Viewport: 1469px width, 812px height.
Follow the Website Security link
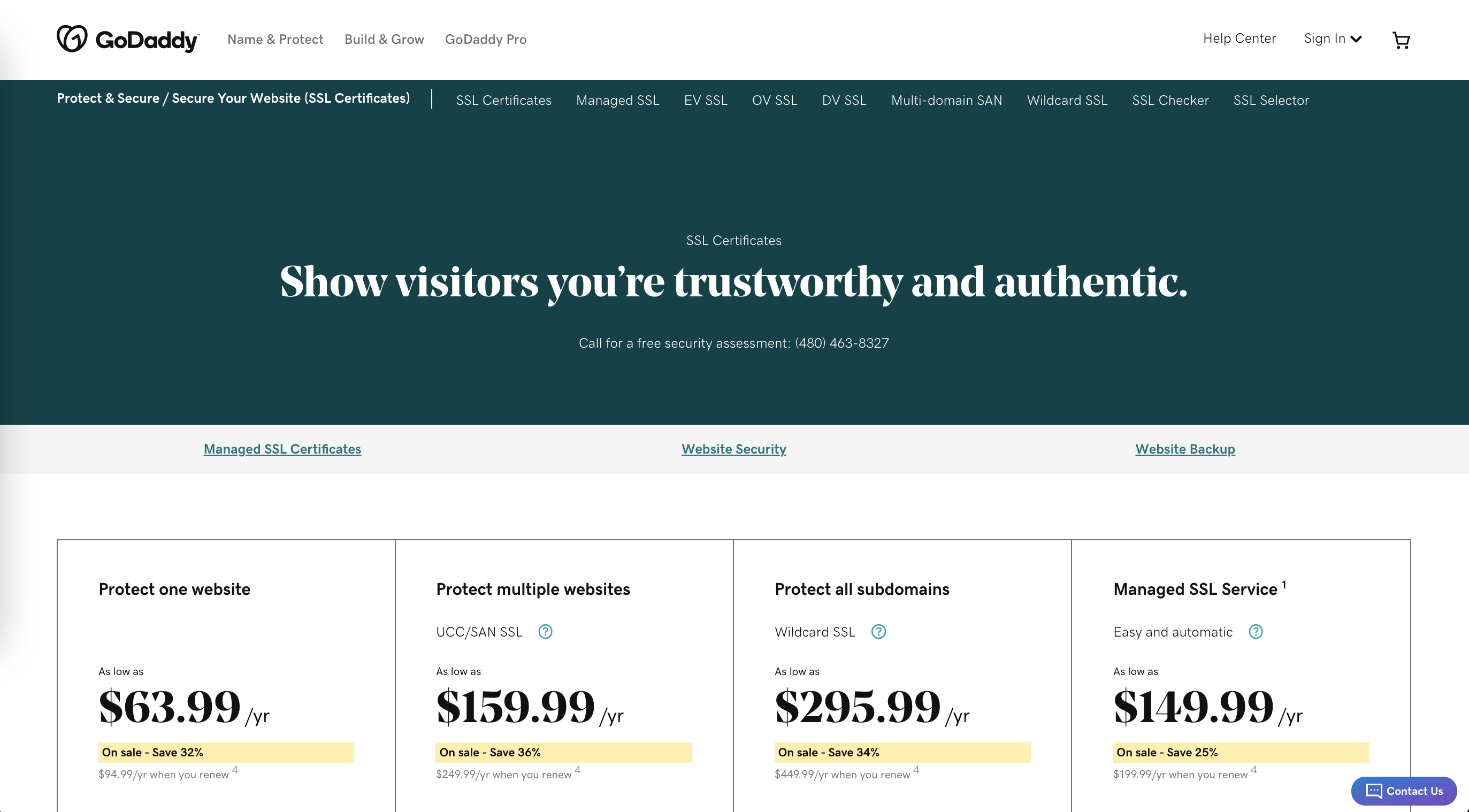(734, 449)
